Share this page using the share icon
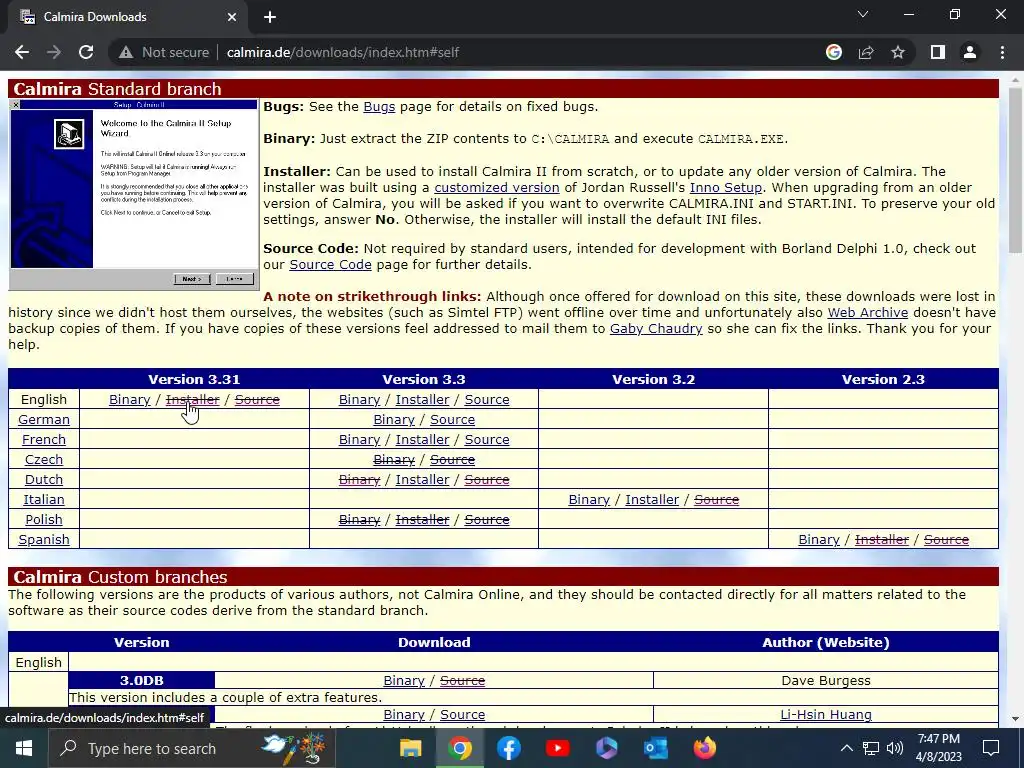 [866, 52]
